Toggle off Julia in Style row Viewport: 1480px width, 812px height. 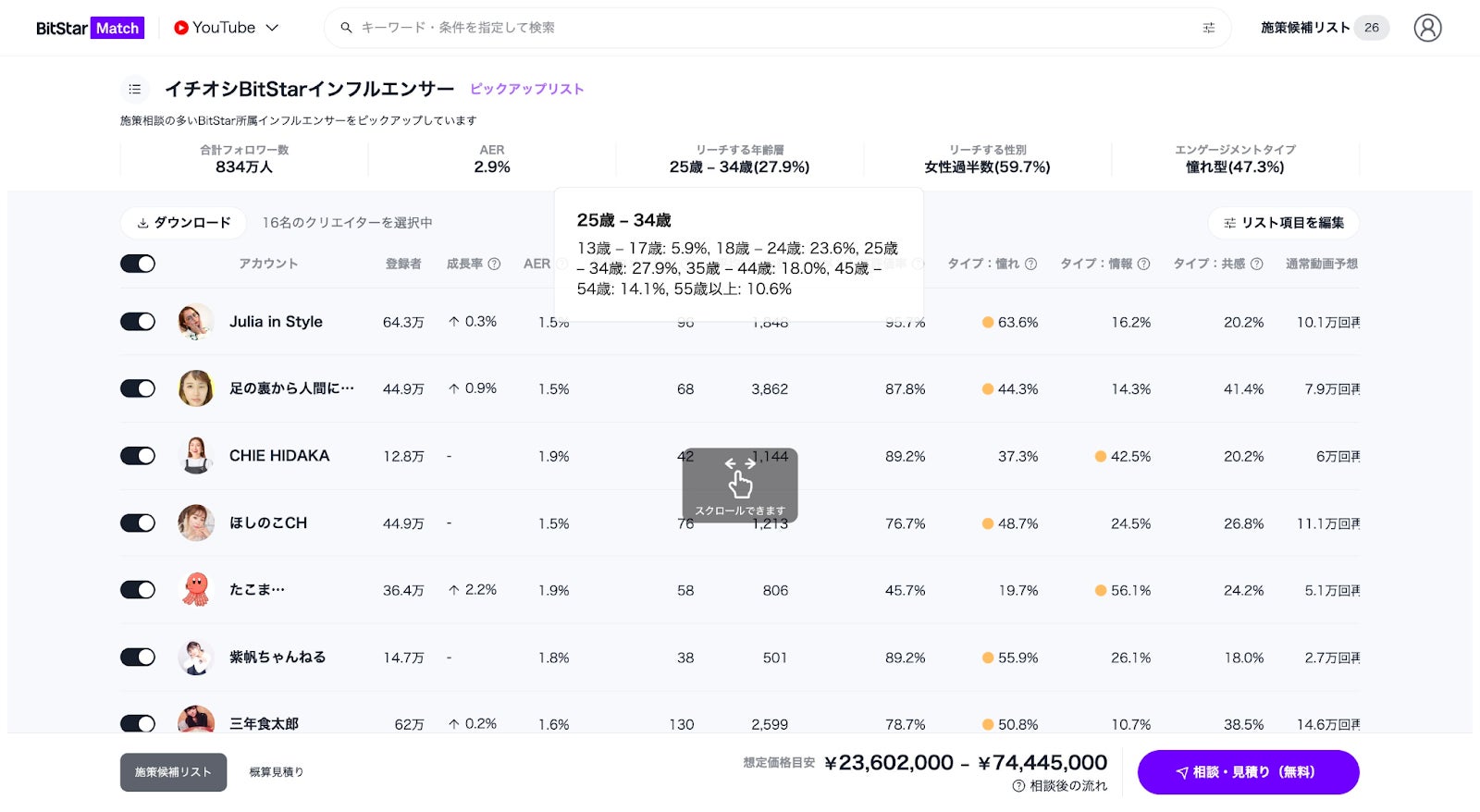[138, 322]
